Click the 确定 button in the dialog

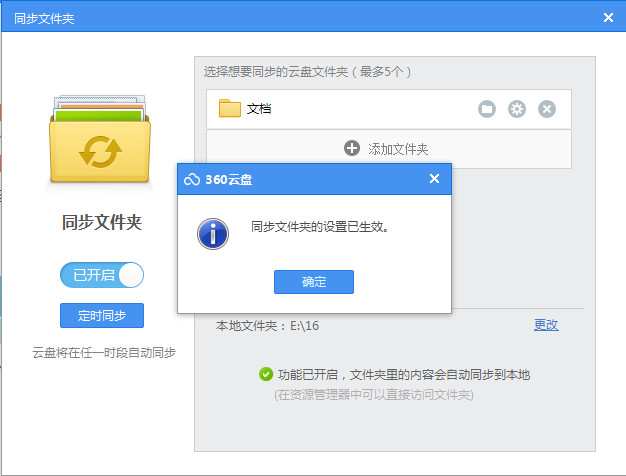tap(314, 282)
